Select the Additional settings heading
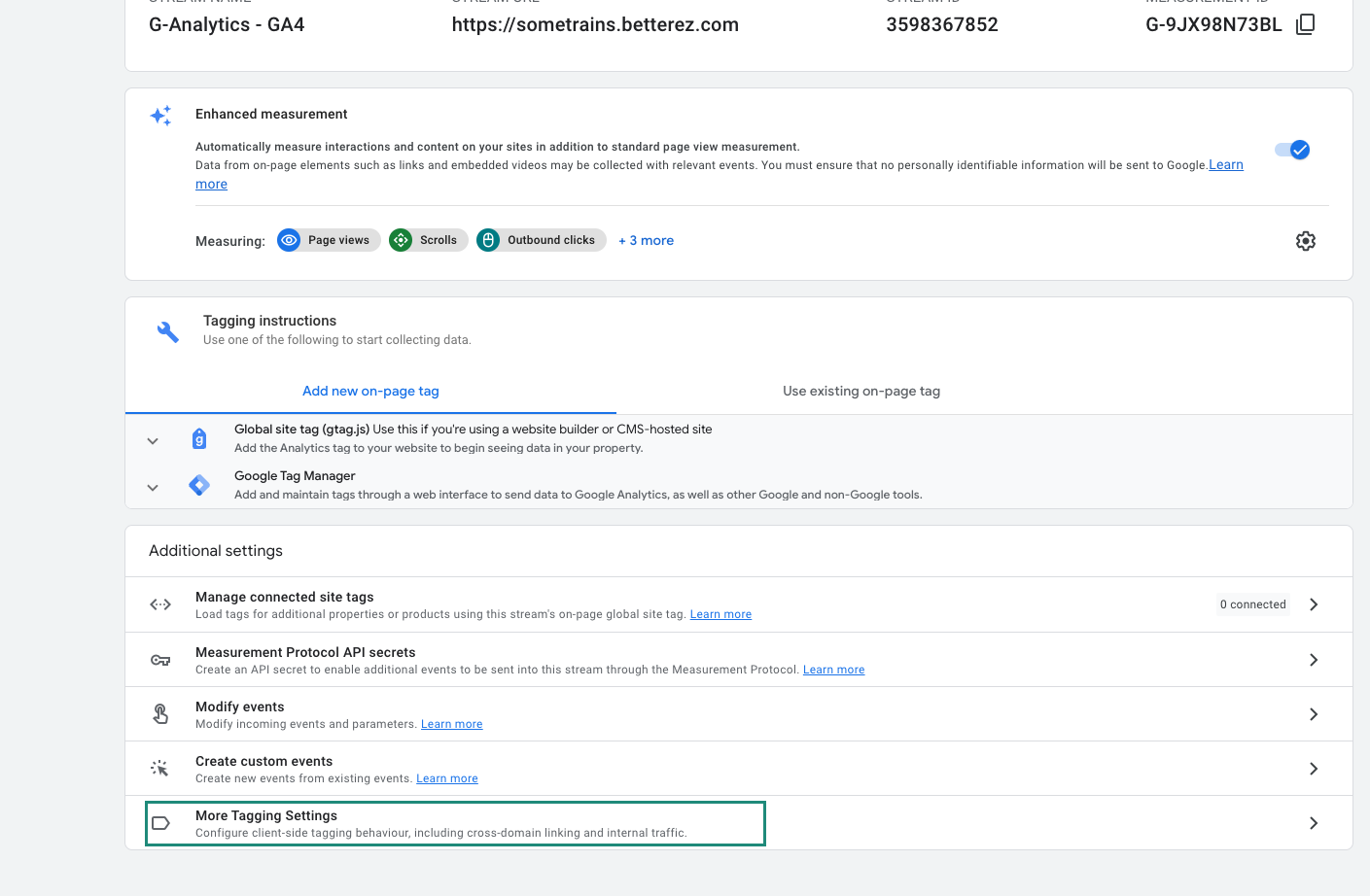The height and width of the screenshot is (896, 1370). (x=216, y=551)
